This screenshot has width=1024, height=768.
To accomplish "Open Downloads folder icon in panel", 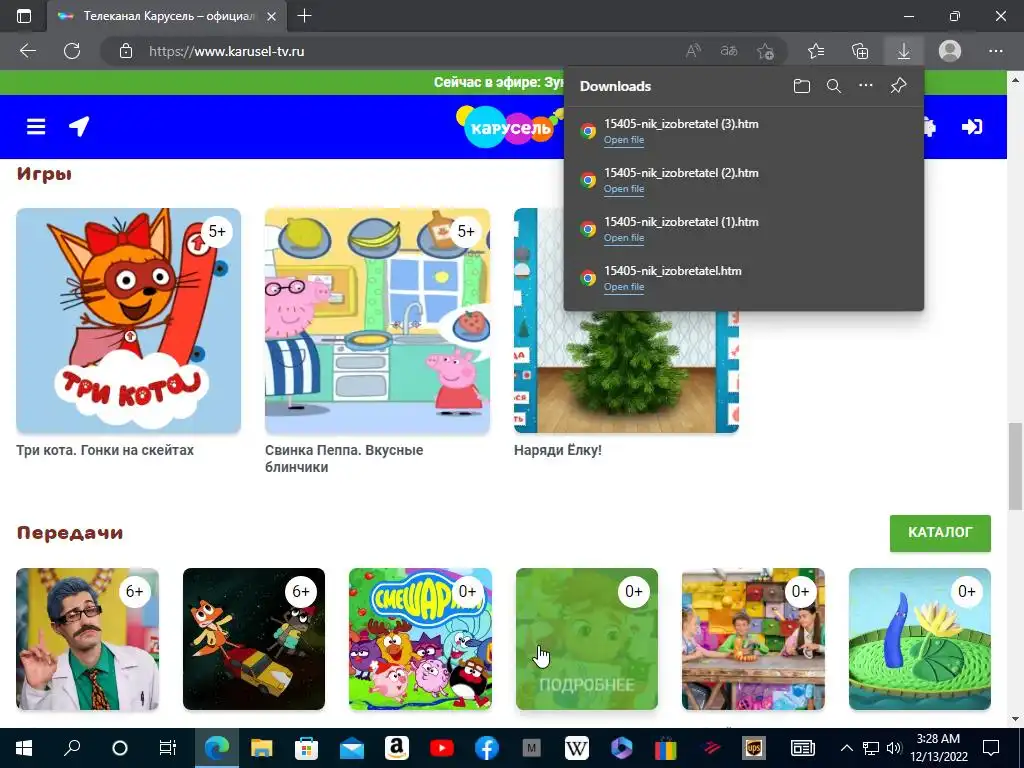I will 802,86.
